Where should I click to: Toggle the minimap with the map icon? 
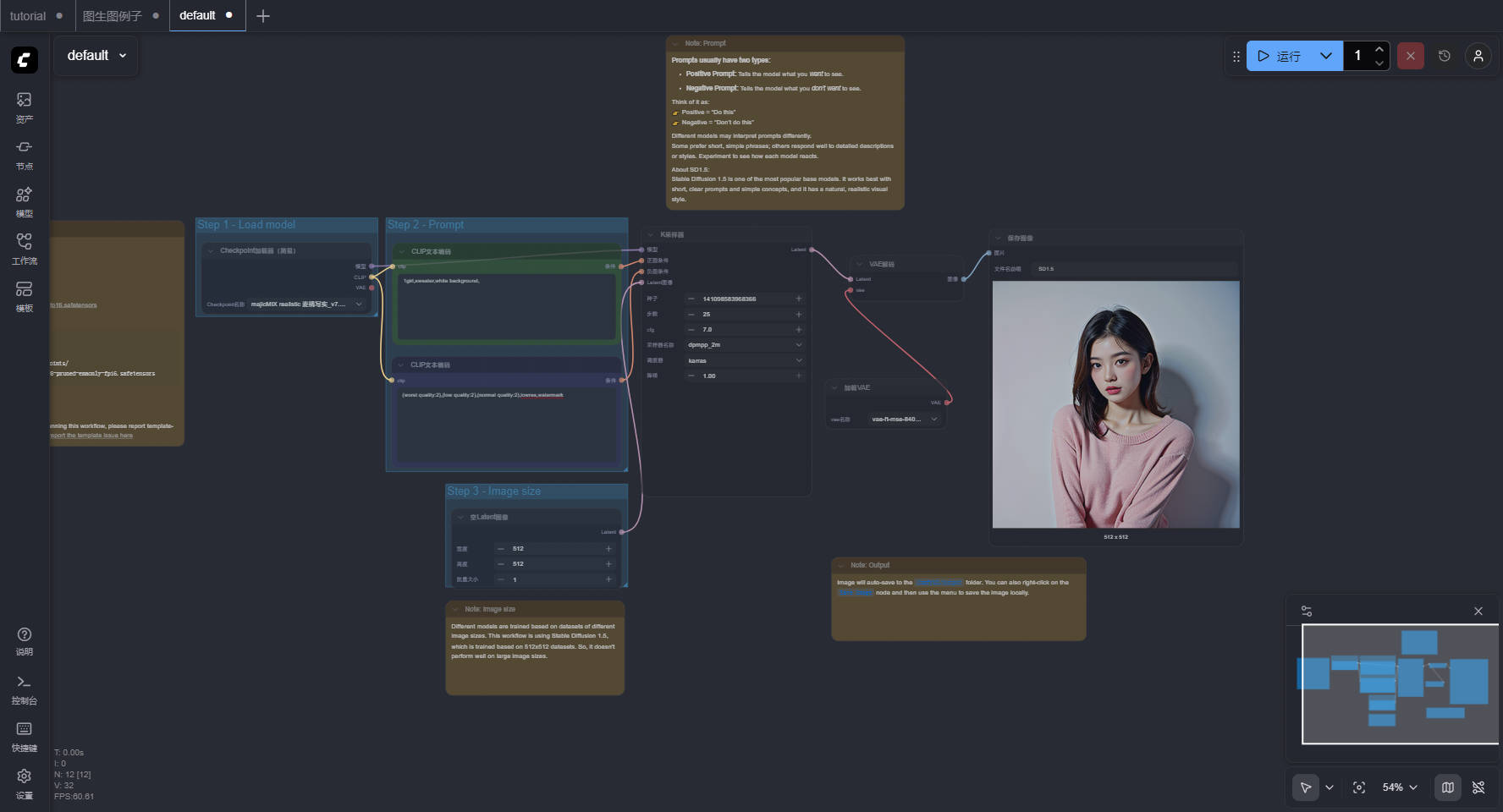click(1448, 787)
